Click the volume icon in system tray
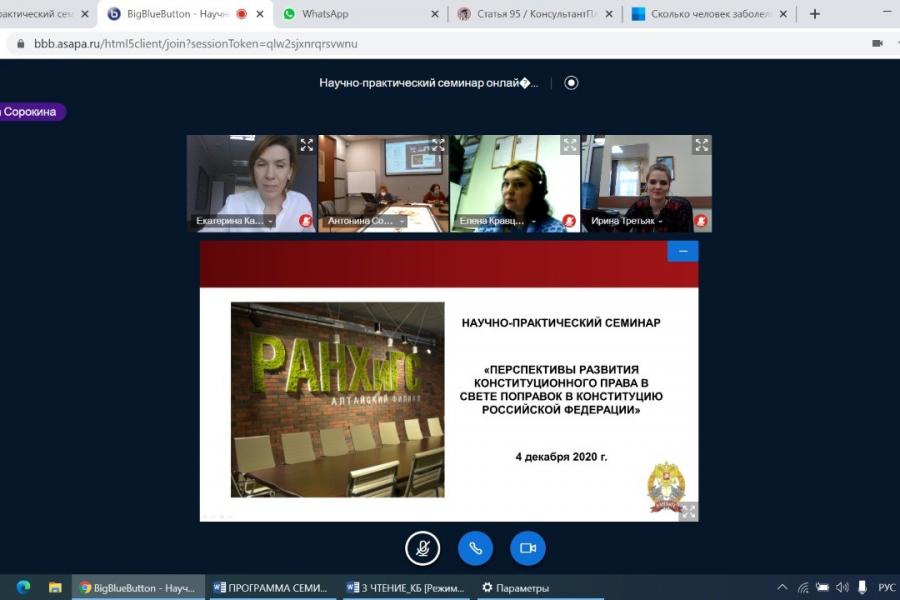The image size is (900, 600). click(x=842, y=587)
